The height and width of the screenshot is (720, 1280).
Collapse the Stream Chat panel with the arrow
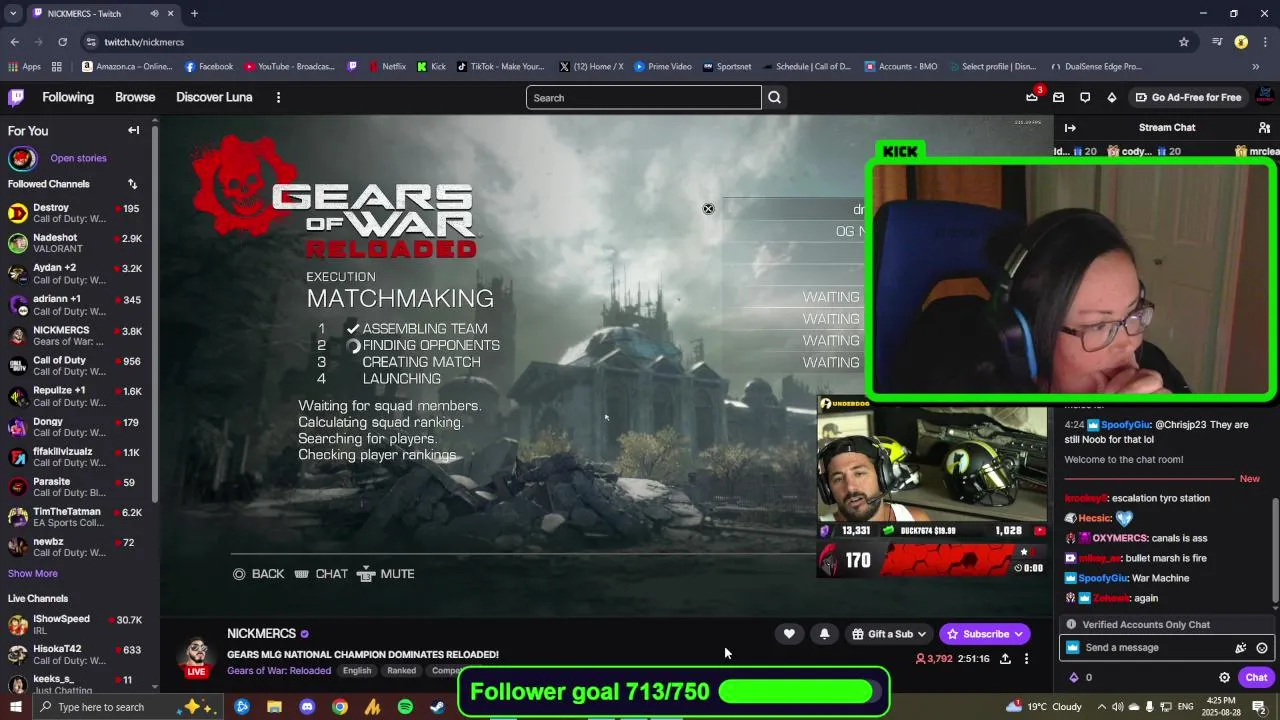click(1070, 128)
